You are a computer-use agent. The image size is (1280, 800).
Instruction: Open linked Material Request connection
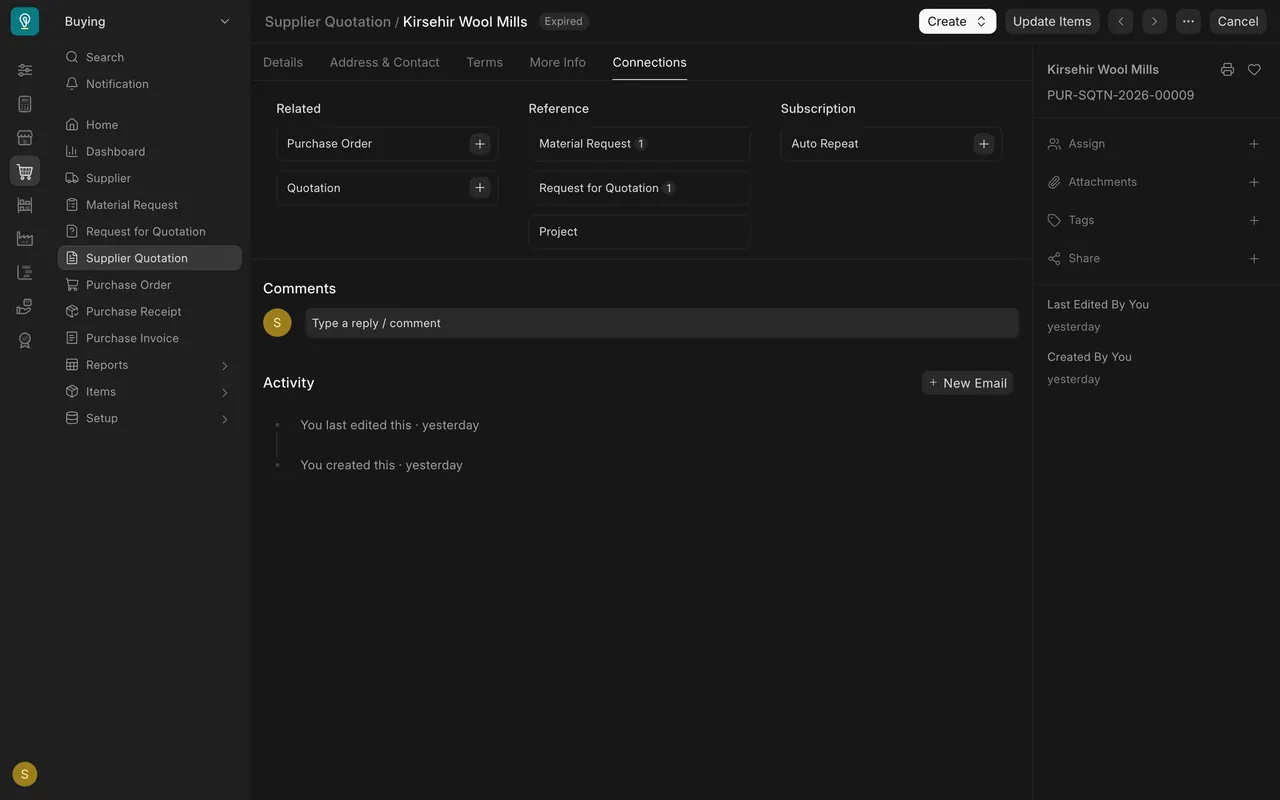point(585,144)
